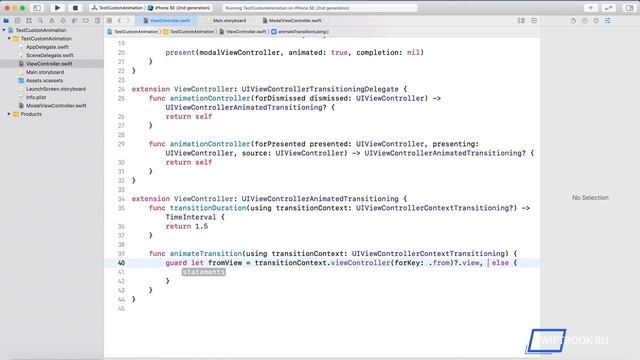Click 'return self' on line 26
Viewport: 640px width, 360px height.
[x=189, y=116]
